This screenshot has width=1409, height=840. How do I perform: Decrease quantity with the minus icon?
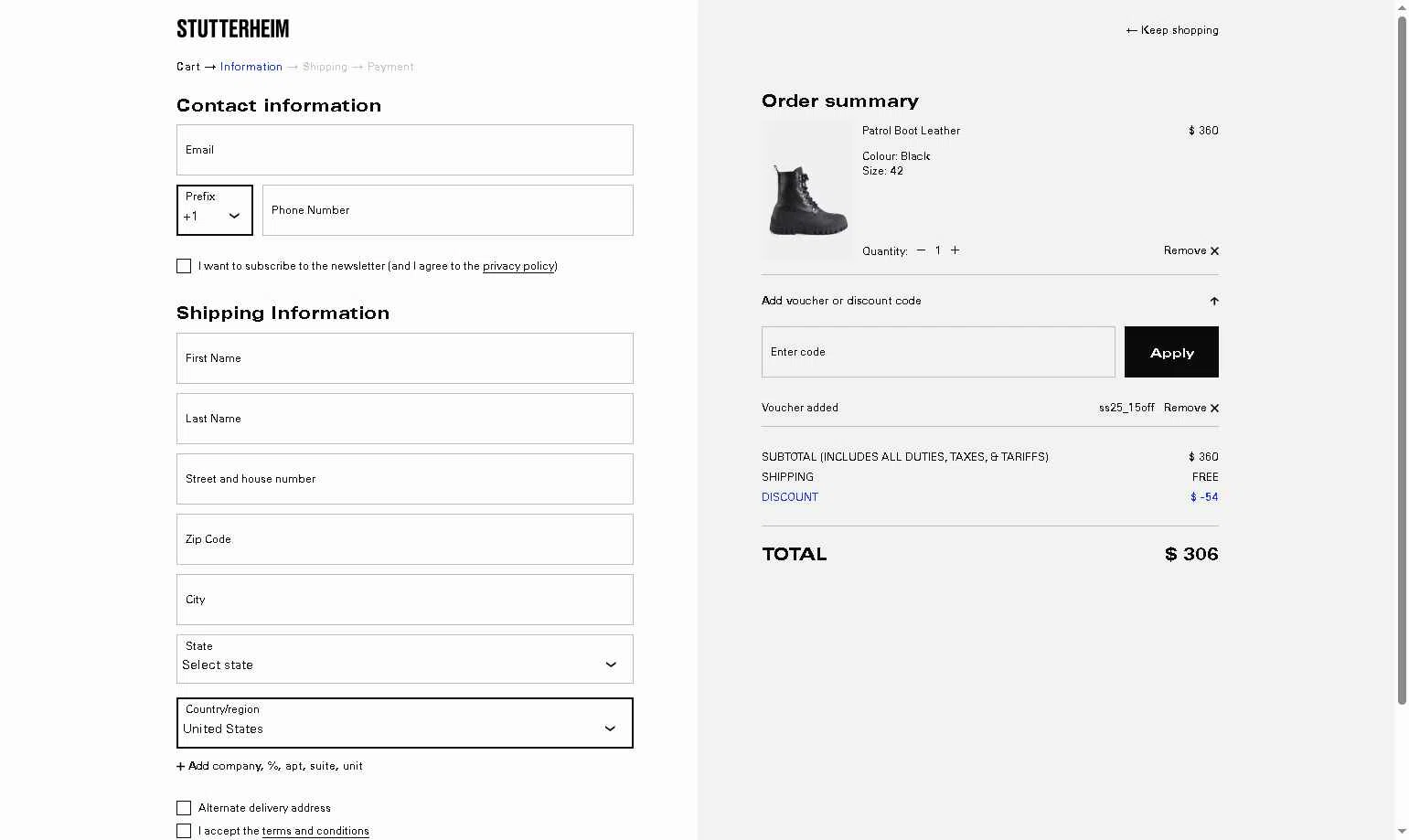[921, 250]
